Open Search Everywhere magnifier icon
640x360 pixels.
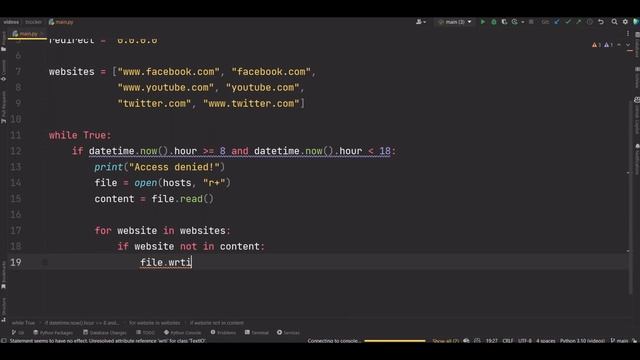coord(614,22)
